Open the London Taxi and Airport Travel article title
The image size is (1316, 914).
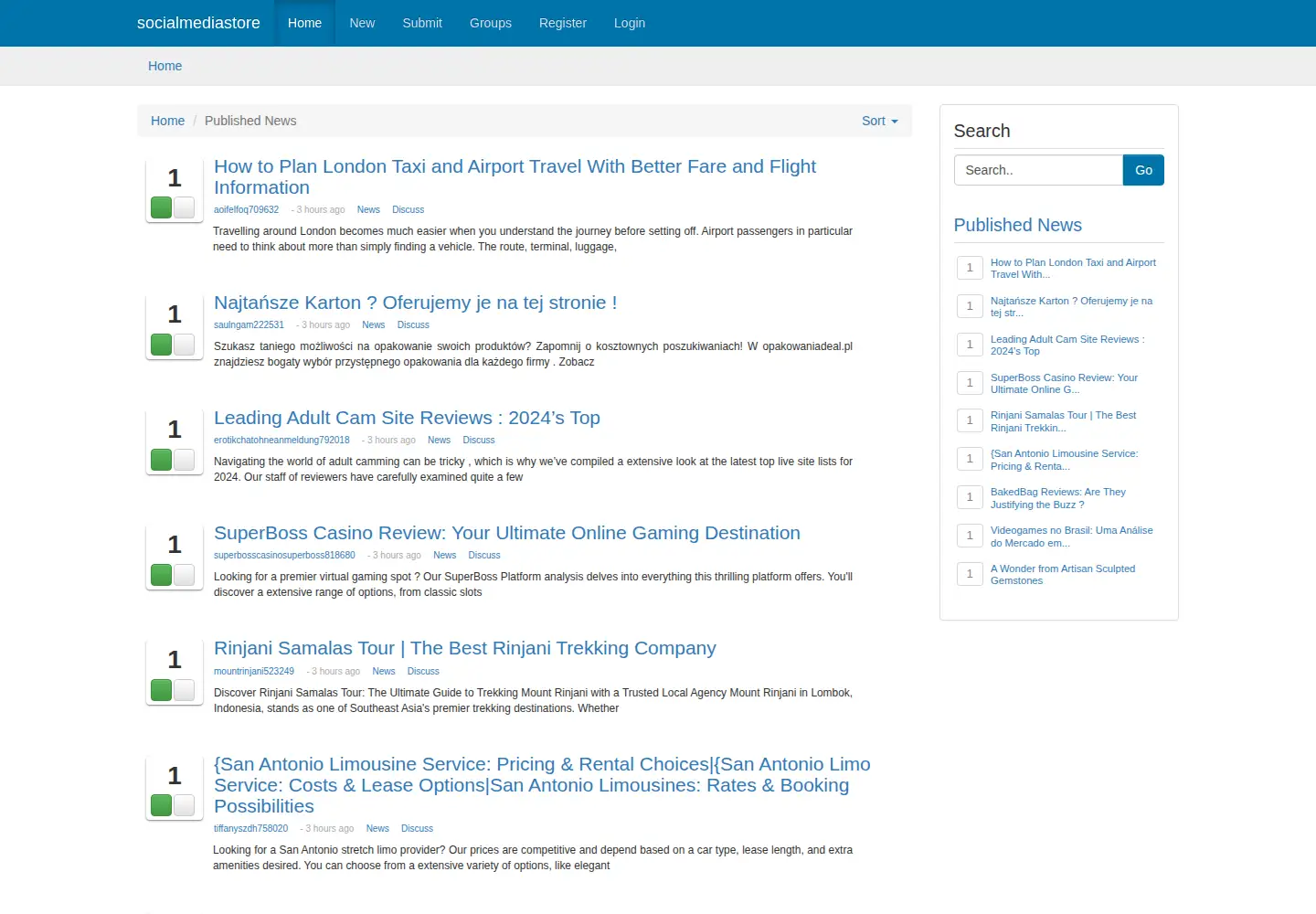(x=515, y=176)
